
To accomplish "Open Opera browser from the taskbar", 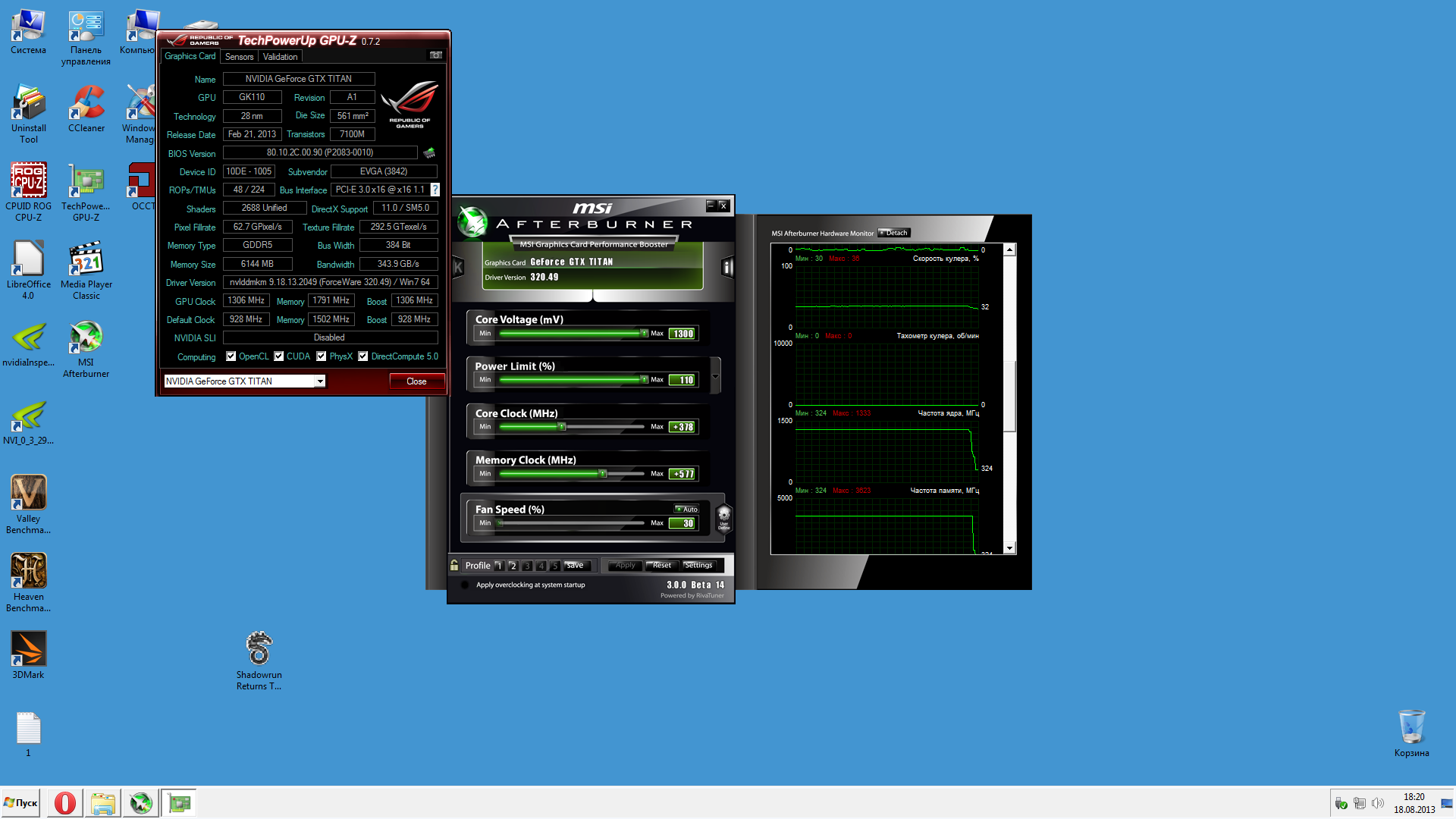I will coord(65,803).
